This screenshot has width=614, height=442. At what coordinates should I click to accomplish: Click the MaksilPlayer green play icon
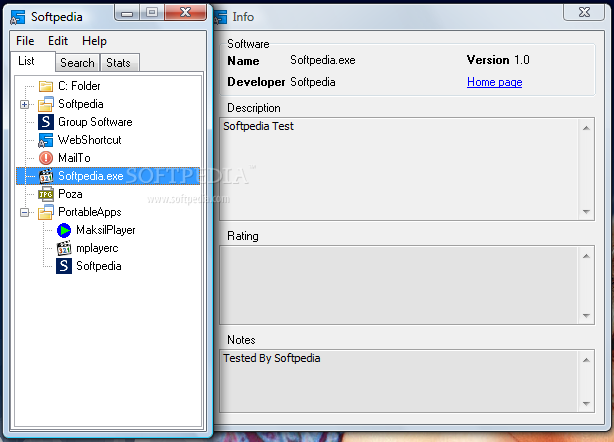point(64,230)
